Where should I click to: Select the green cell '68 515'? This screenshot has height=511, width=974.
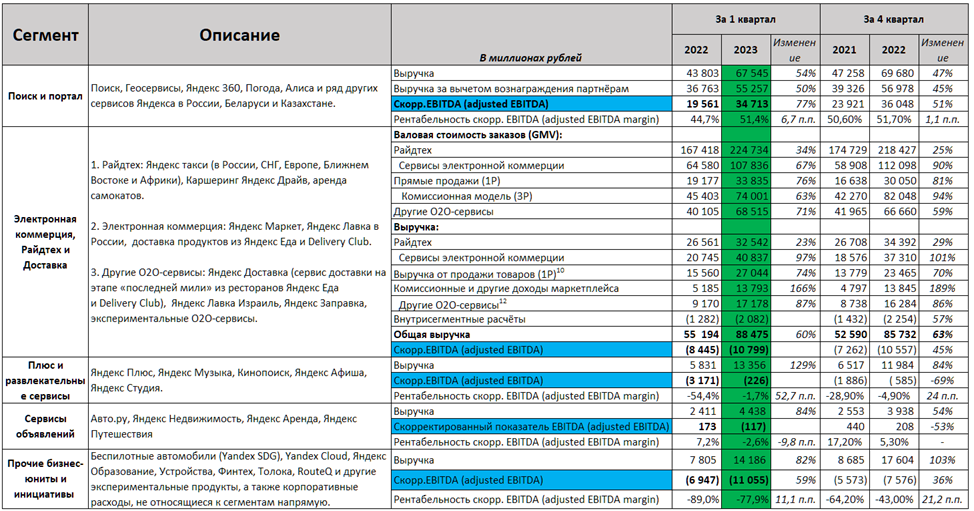[x=745, y=212]
